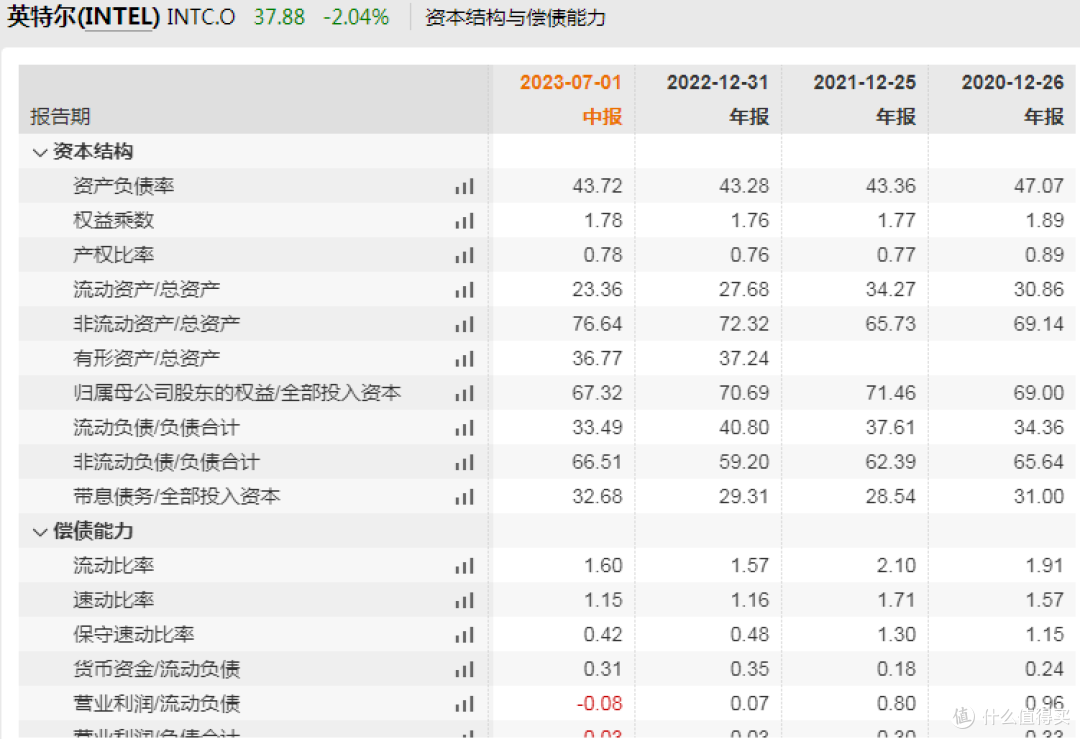Open chart icon for 流动资产/总资产 row
The image size is (1080, 739).
pyautogui.click(x=464, y=290)
